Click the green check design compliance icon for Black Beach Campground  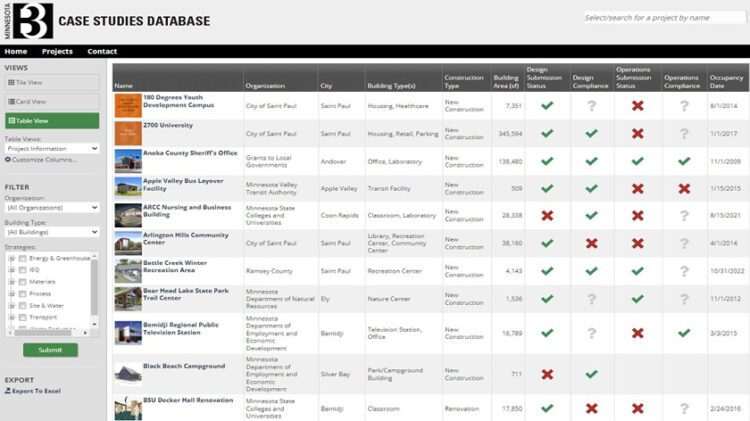tap(591, 374)
